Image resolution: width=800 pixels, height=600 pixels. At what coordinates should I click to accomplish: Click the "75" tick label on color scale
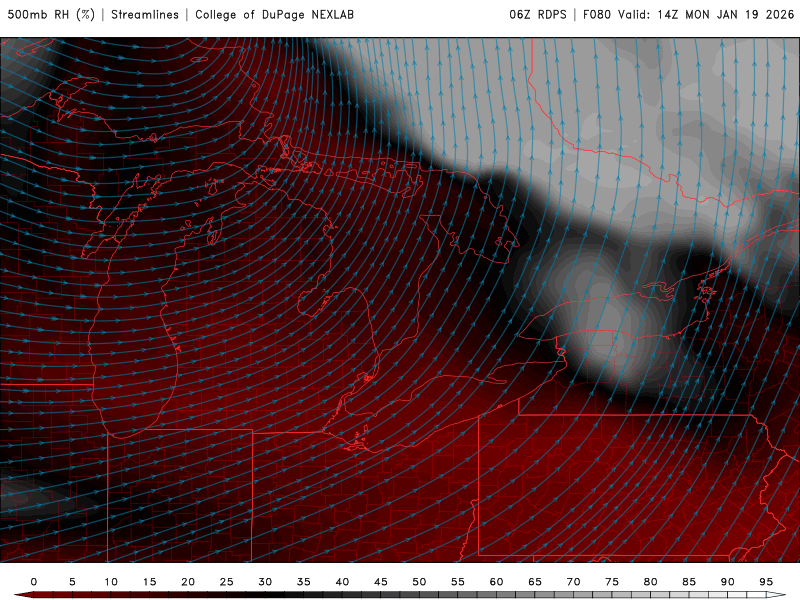point(612,582)
